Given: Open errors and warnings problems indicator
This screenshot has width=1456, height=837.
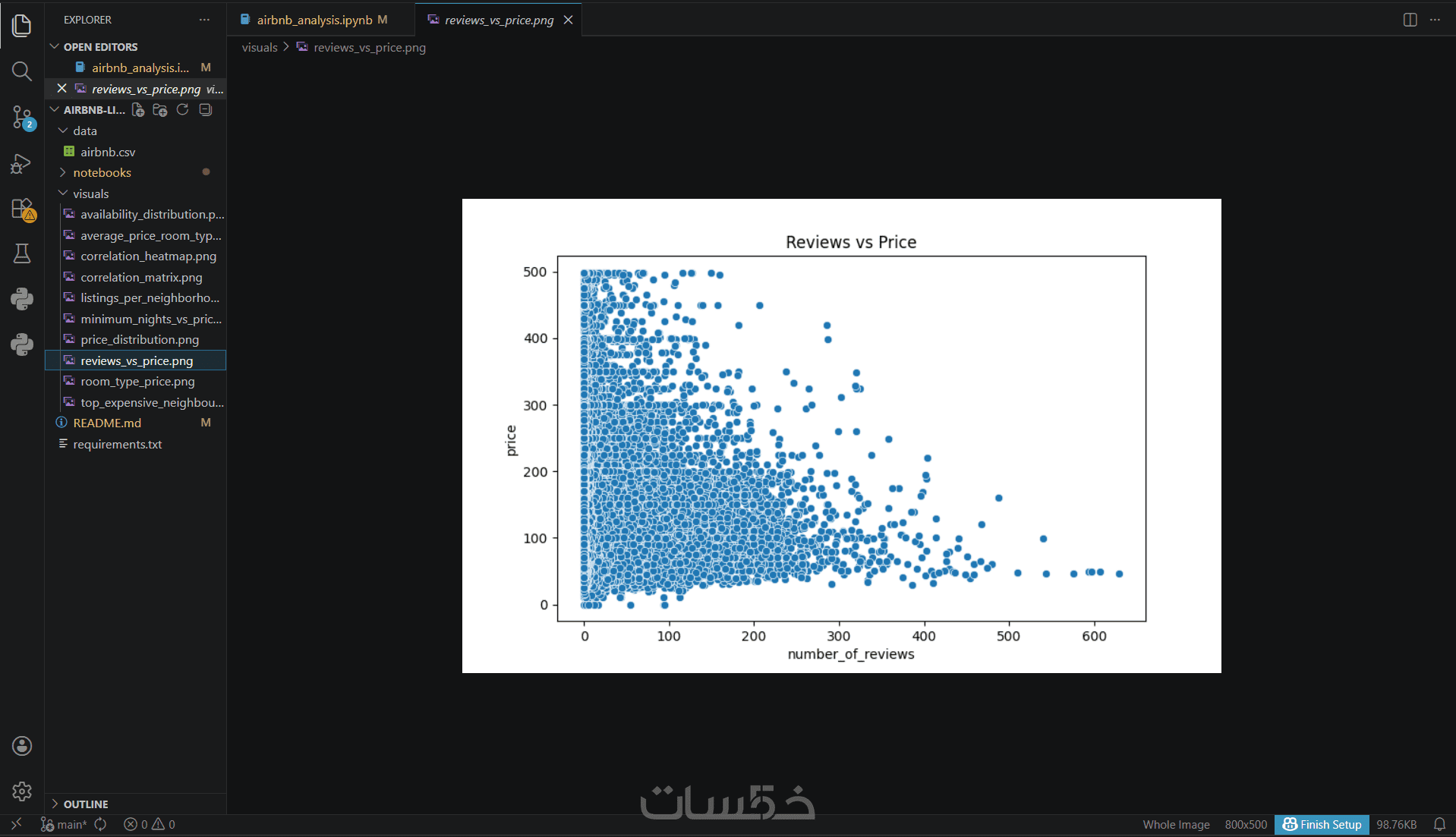Looking at the screenshot, I should [150, 824].
